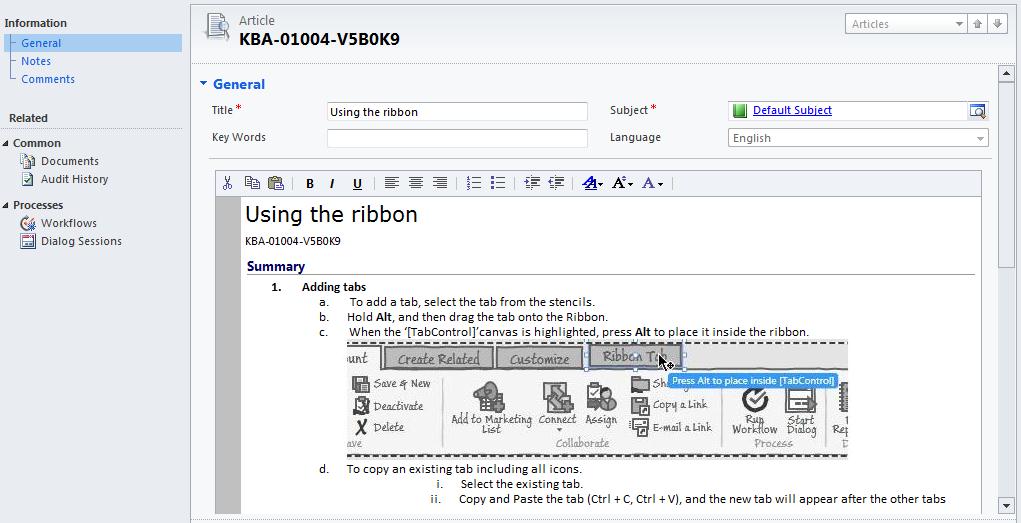Open the font color dropdown
Image resolution: width=1021 pixels, height=523 pixels.
point(652,184)
